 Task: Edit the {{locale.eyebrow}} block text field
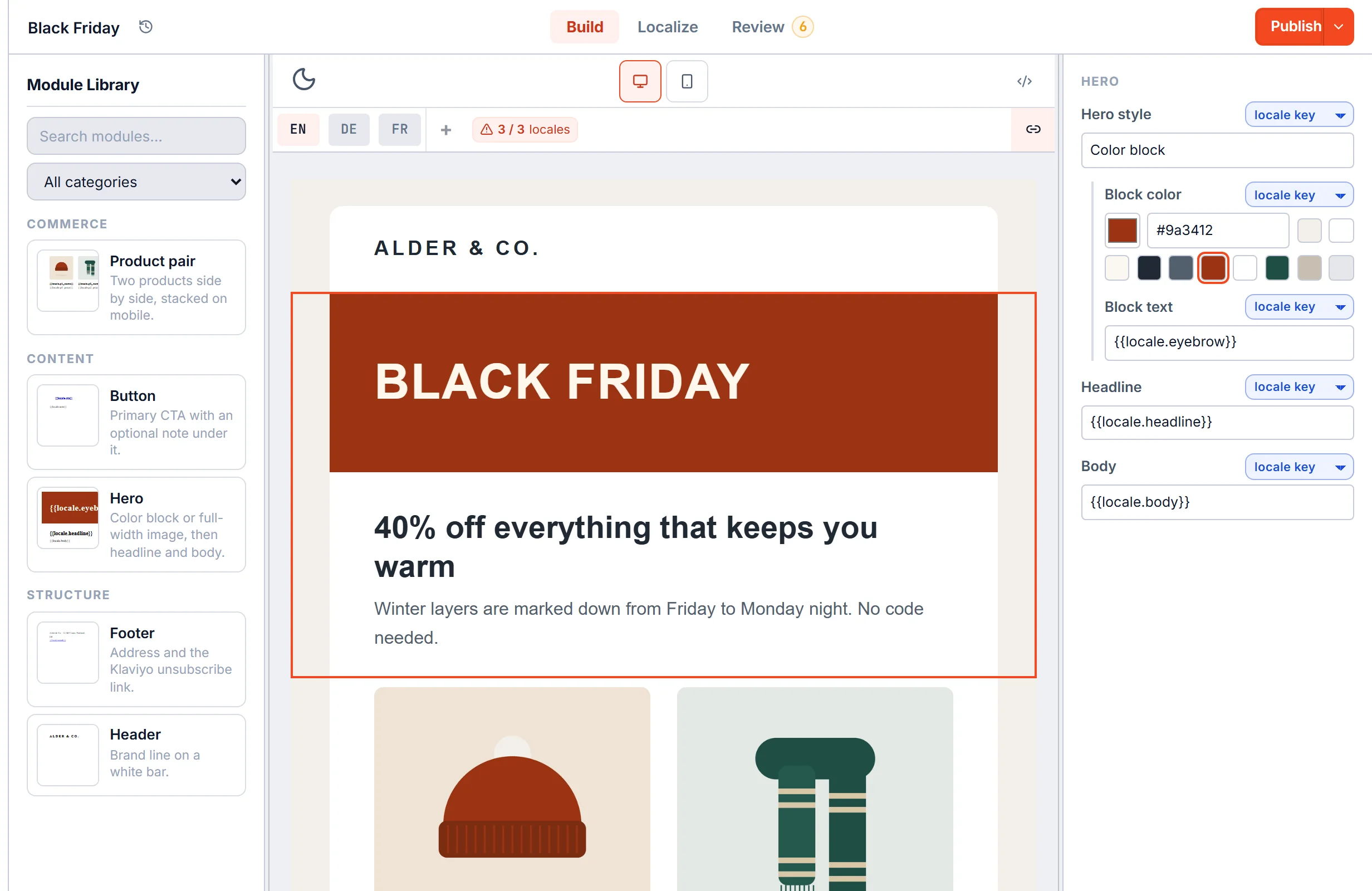click(1228, 342)
